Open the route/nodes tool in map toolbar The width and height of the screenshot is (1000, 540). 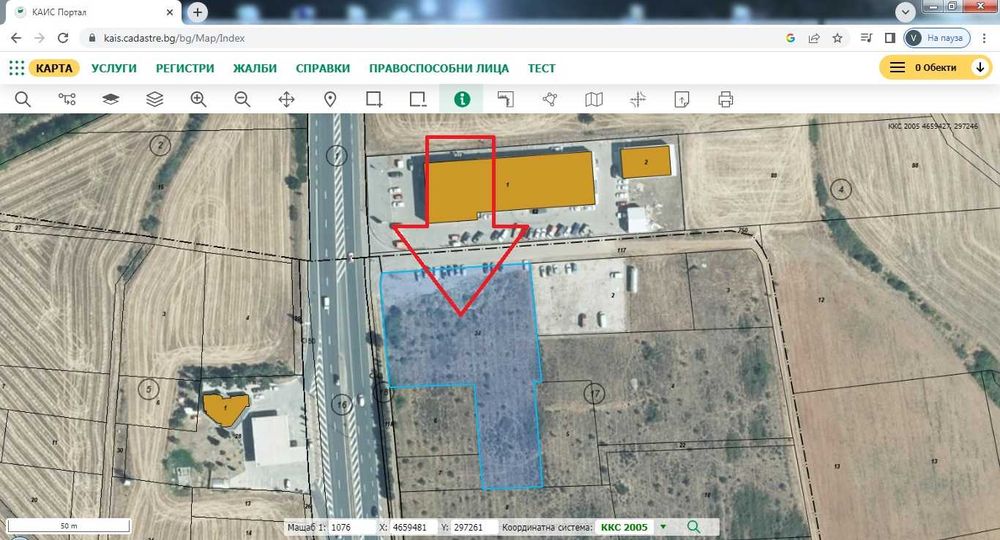click(x=67, y=99)
